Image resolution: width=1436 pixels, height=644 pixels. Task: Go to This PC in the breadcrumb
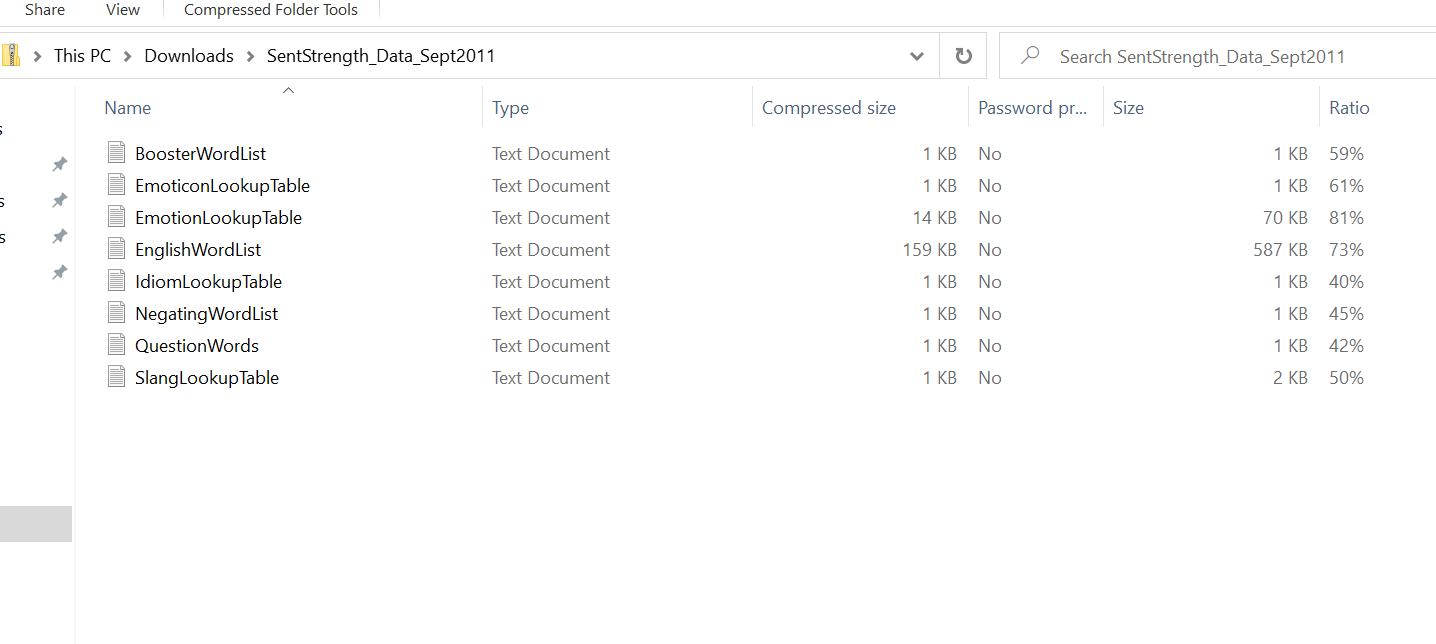click(x=83, y=56)
